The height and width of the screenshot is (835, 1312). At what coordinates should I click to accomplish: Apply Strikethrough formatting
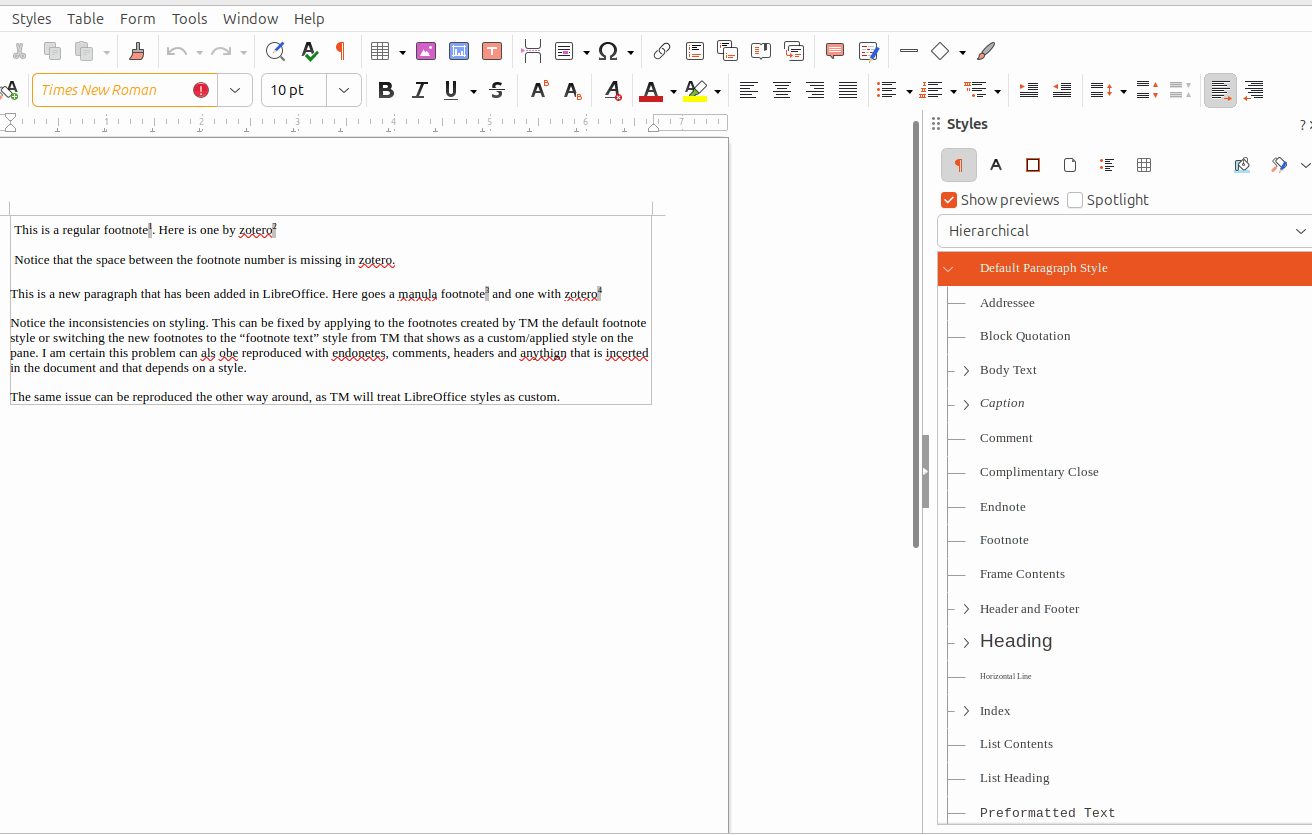coord(497,90)
